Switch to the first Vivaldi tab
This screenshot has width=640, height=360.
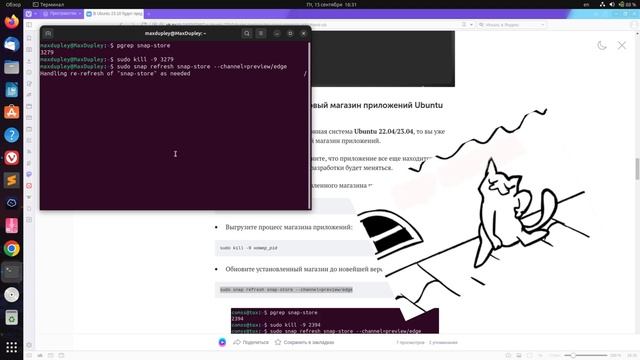point(62,14)
